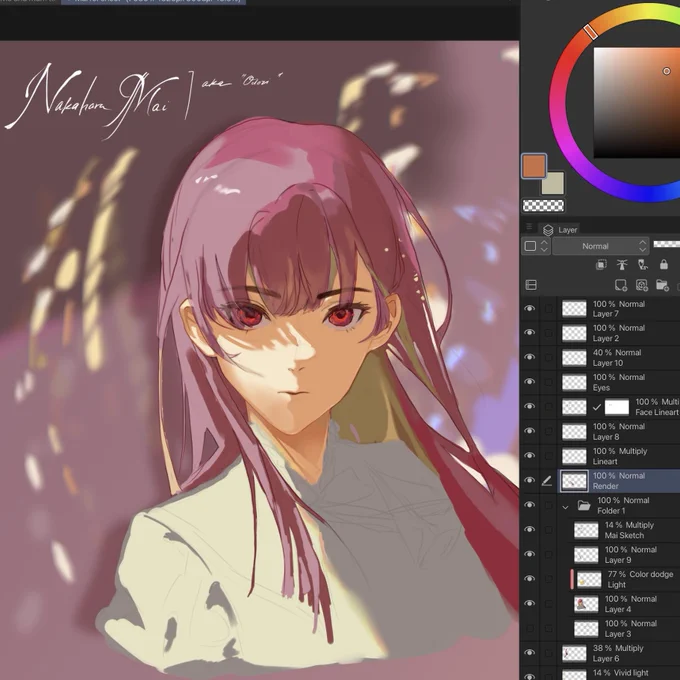Screen dimensions: 680x680
Task: Click the red palette color bar on Light layer
Action: tap(572, 579)
